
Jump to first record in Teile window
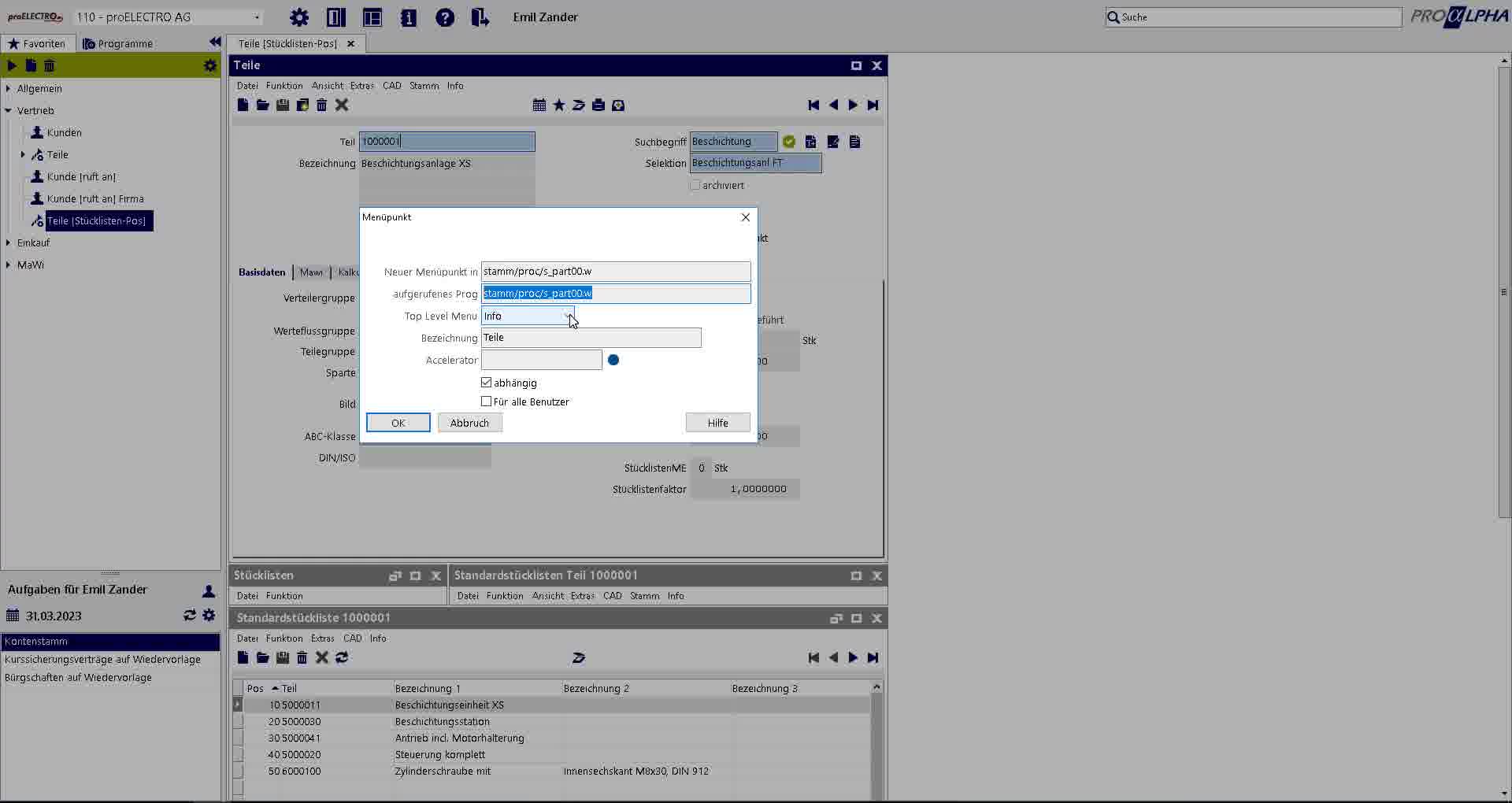pos(813,105)
